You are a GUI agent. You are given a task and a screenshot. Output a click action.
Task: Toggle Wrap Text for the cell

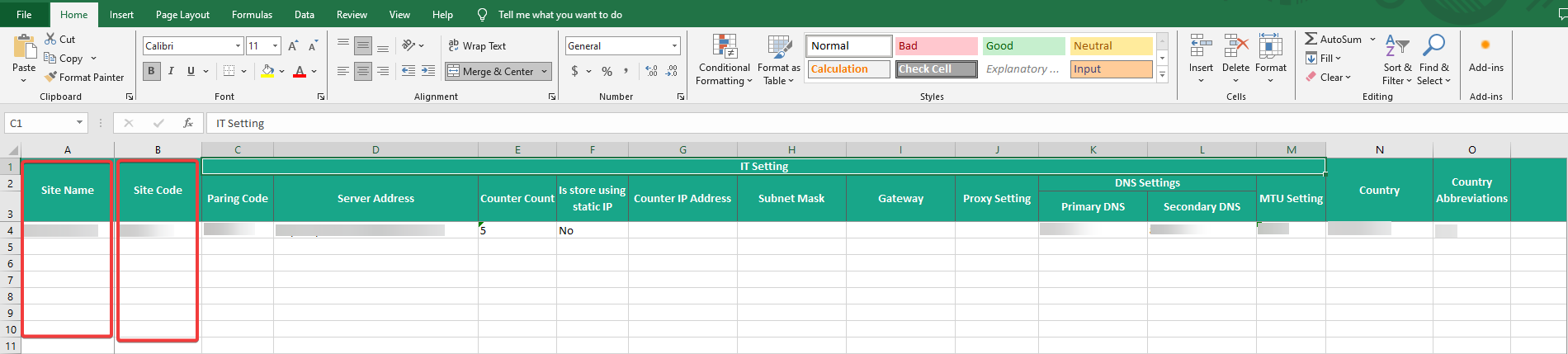tap(477, 46)
